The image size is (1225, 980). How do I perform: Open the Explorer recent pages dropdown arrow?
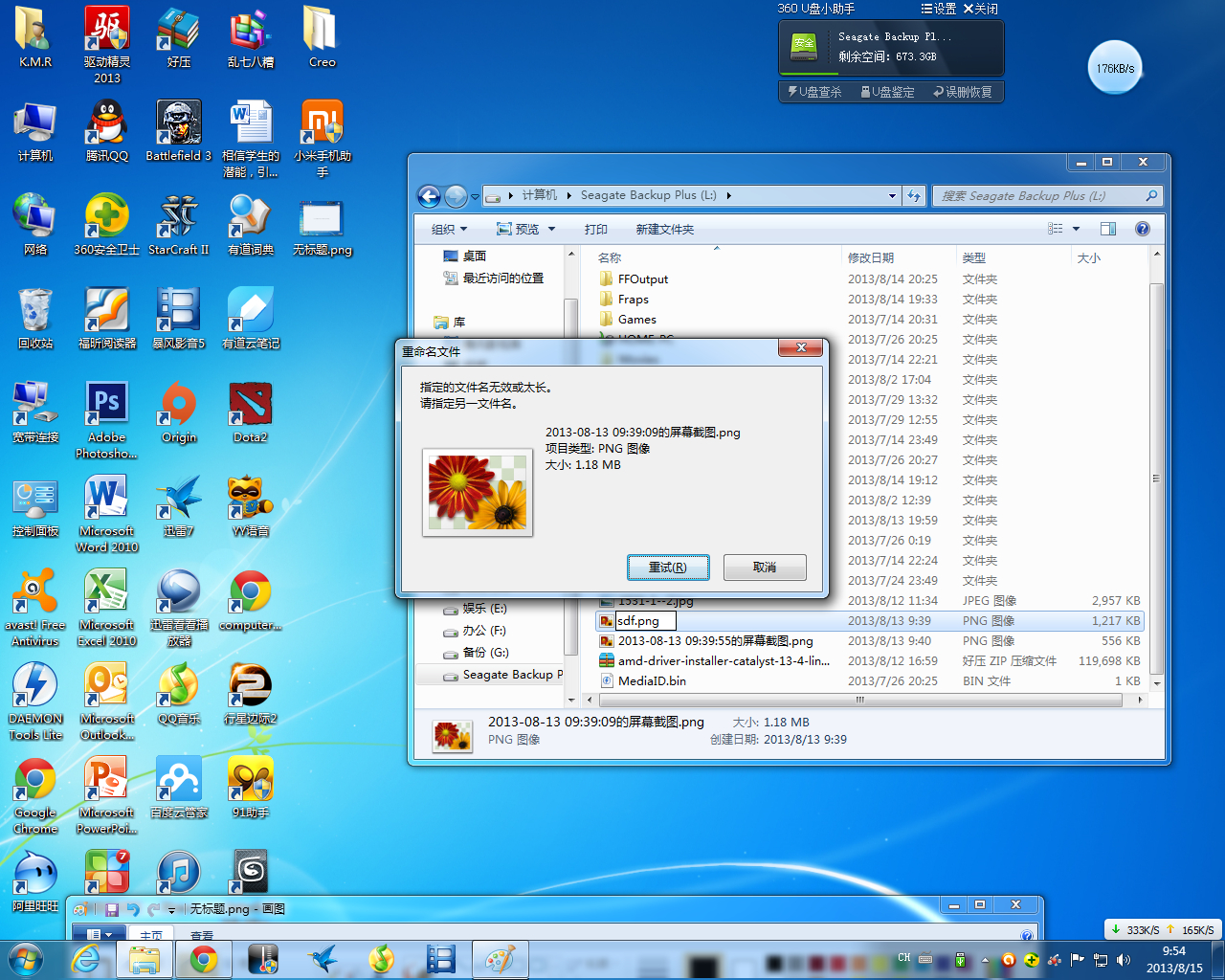[475, 197]
